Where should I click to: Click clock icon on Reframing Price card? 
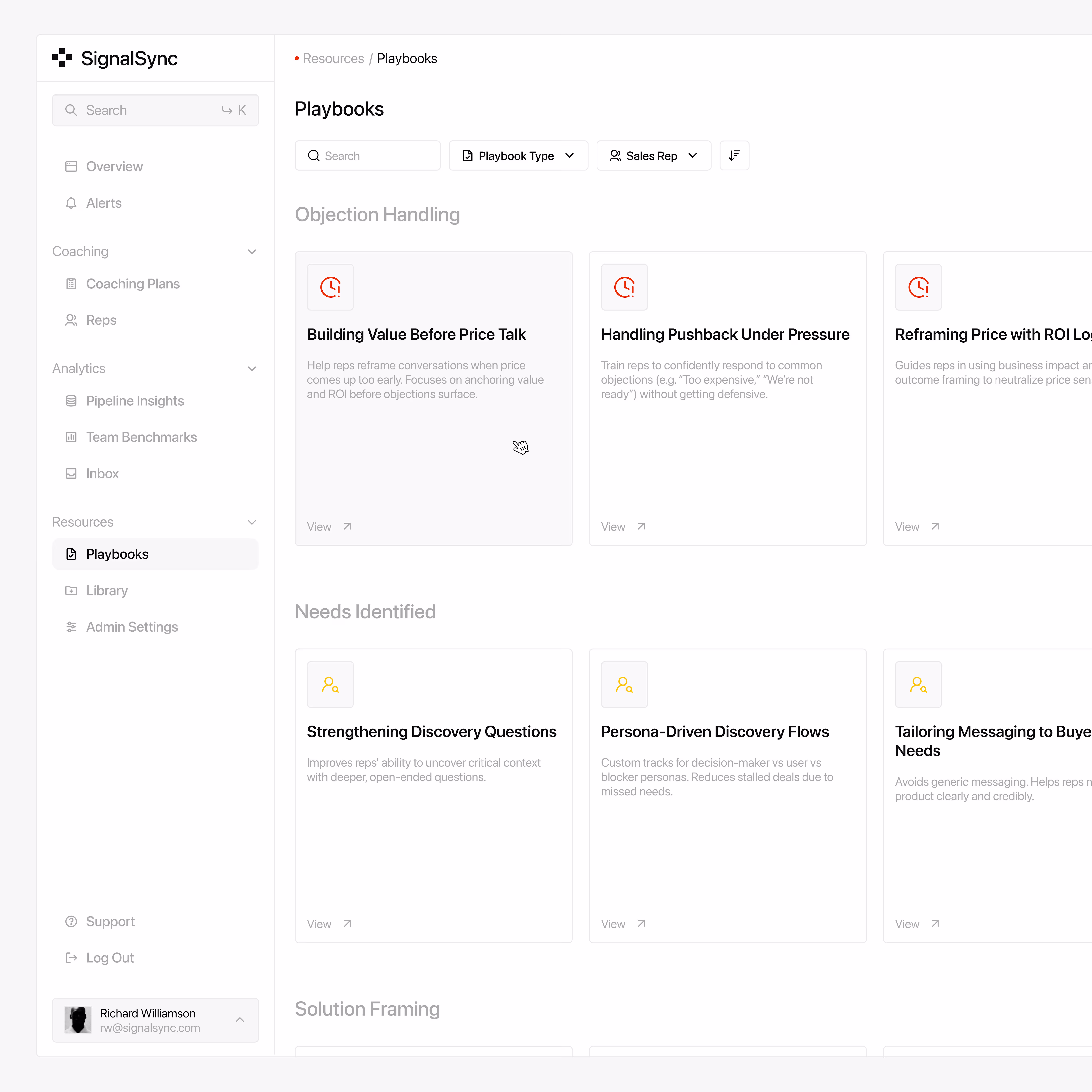coord(919,287)
